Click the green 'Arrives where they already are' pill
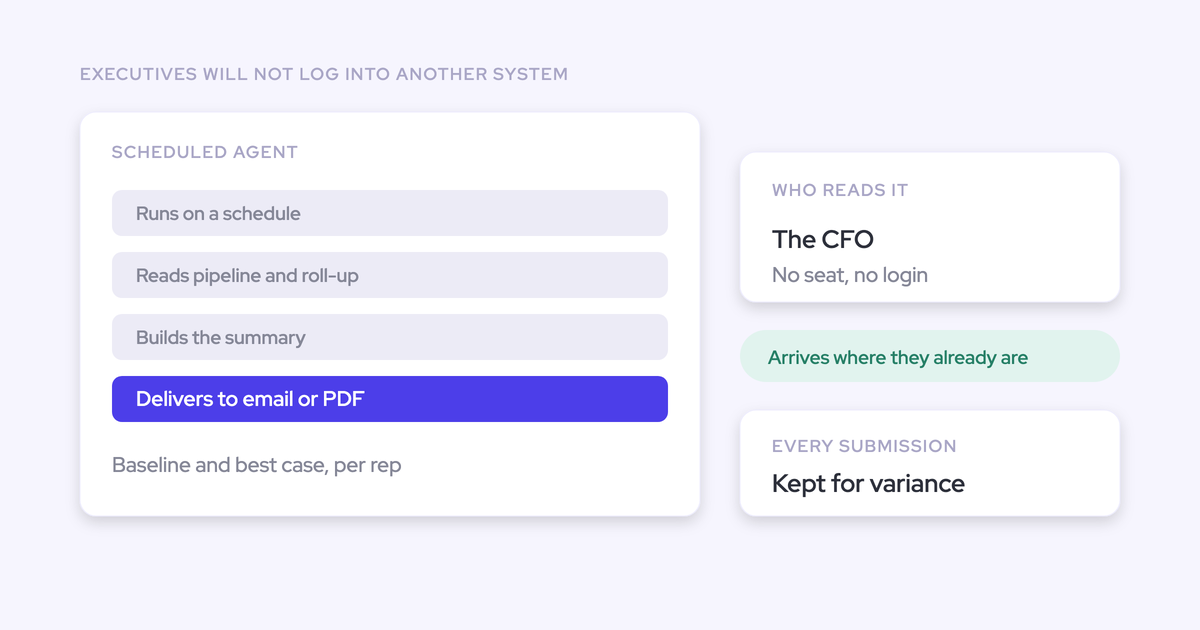Image resolution: width=1200 pixels, height=630 pixels. pos(930,356)
